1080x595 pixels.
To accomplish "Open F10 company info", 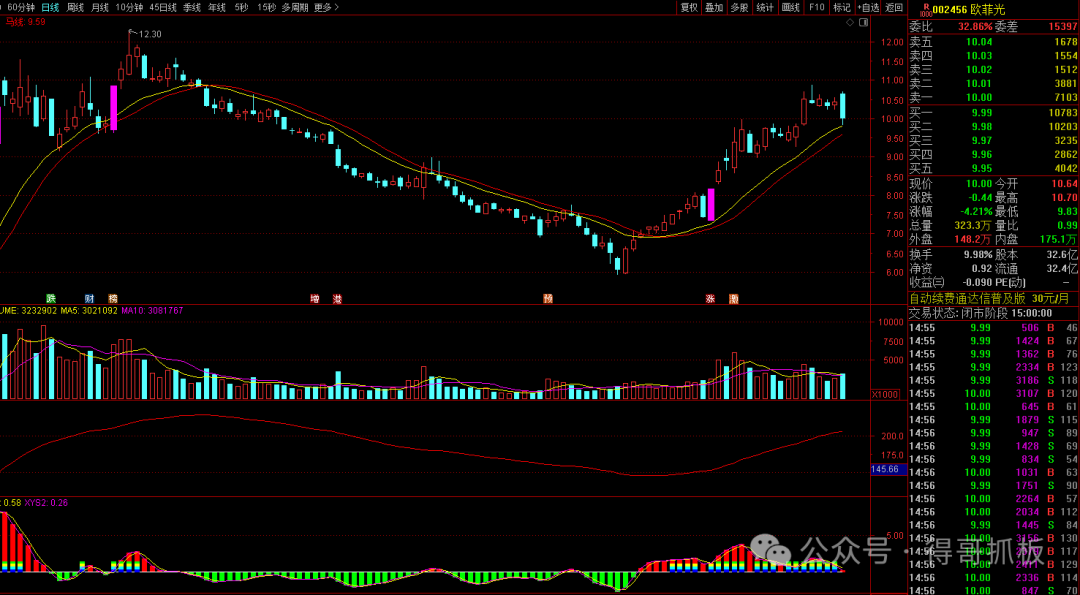I will pos(816,8).
